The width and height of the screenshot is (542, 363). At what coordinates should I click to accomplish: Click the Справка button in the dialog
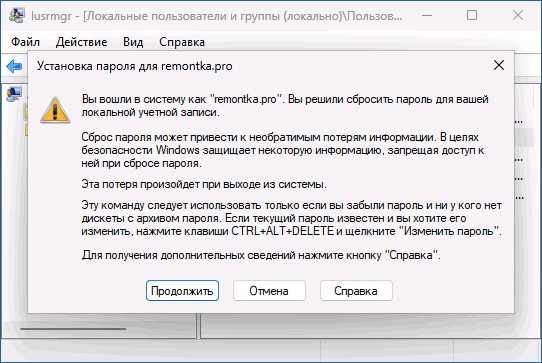click(x=356, y=291)
